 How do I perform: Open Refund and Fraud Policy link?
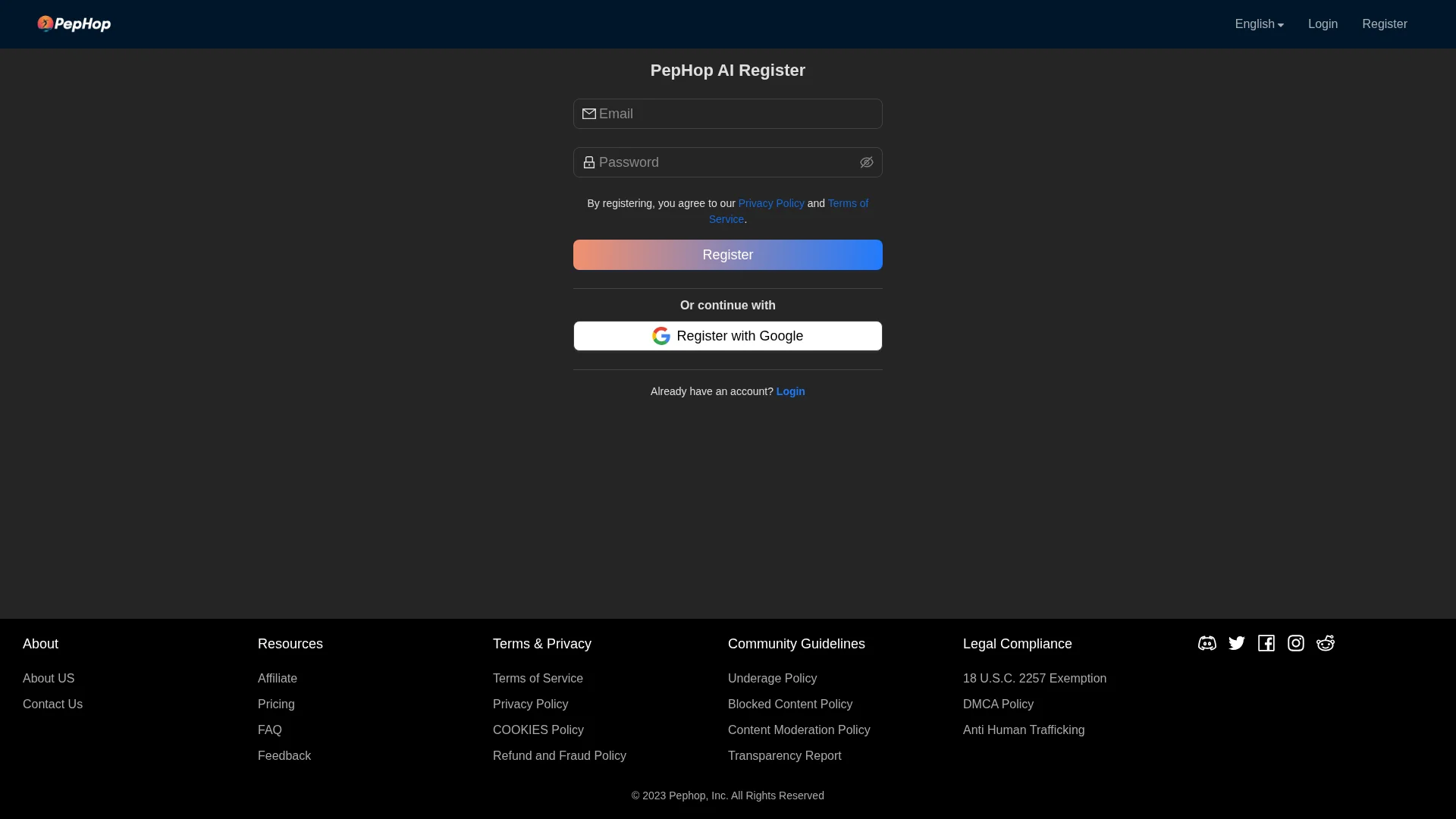[x=560, y=756]
